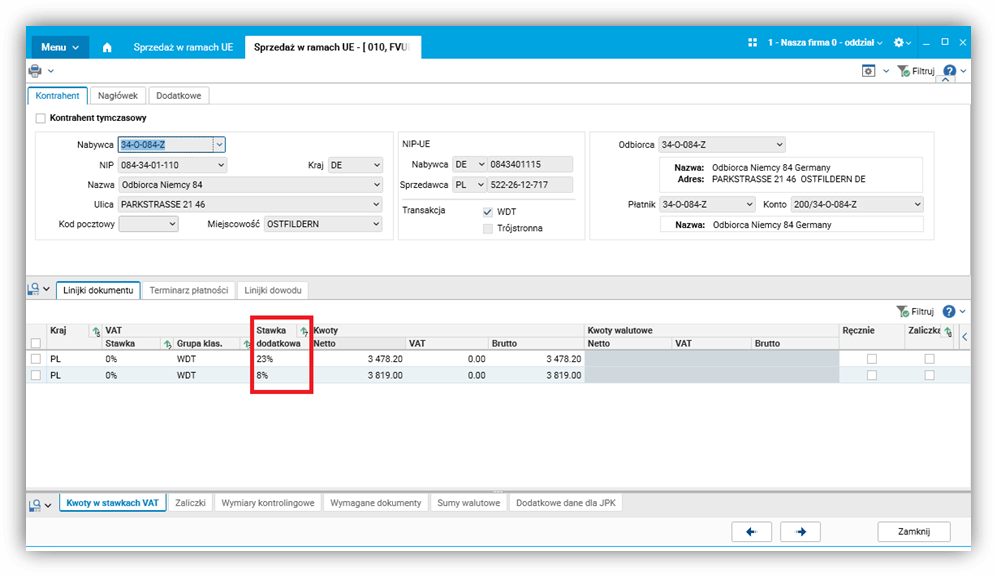The width and height of the screenshot is (996, 576).
Task: Open the Terminarz płatności tab
Action: pos(189,290)
